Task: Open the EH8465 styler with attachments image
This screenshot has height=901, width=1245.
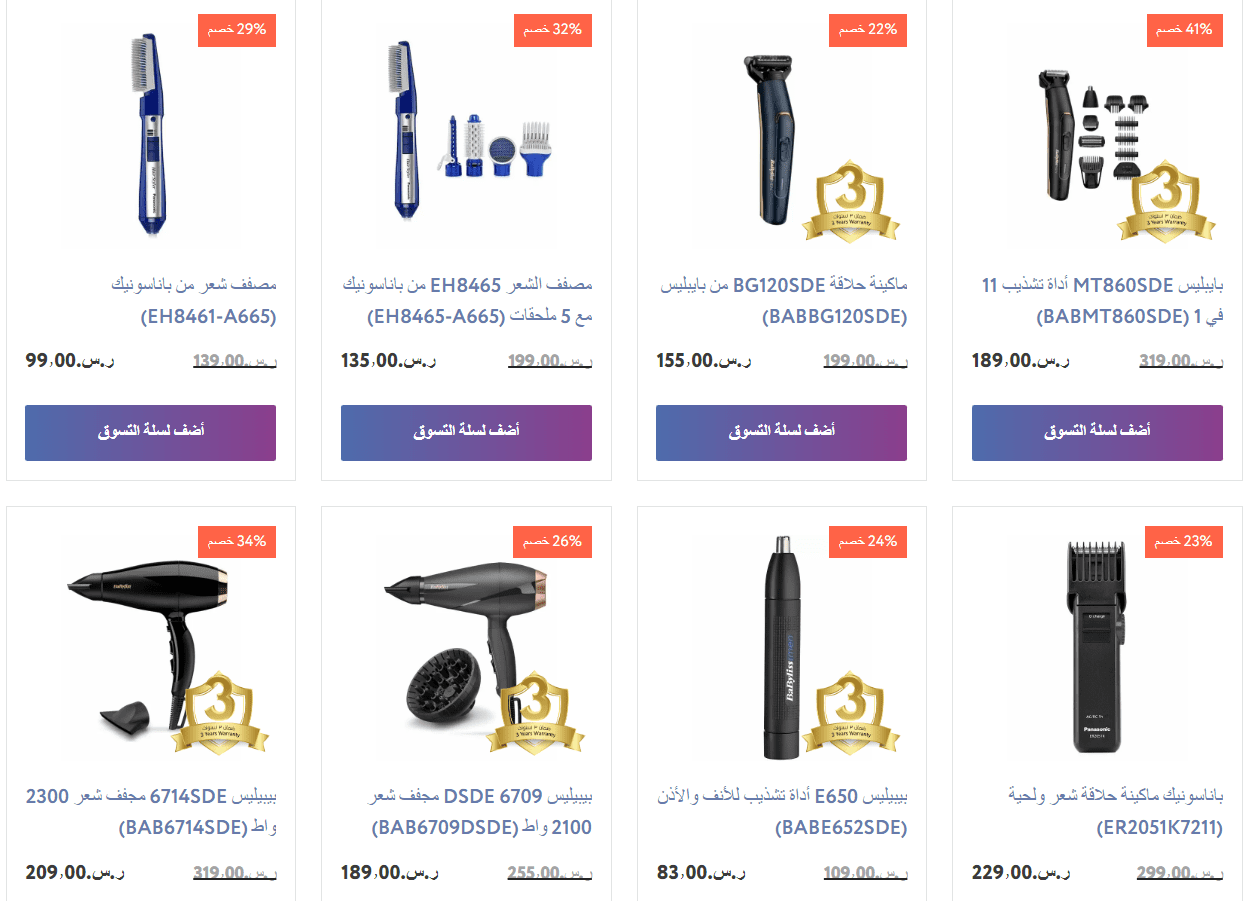Action: coord(466,135)
